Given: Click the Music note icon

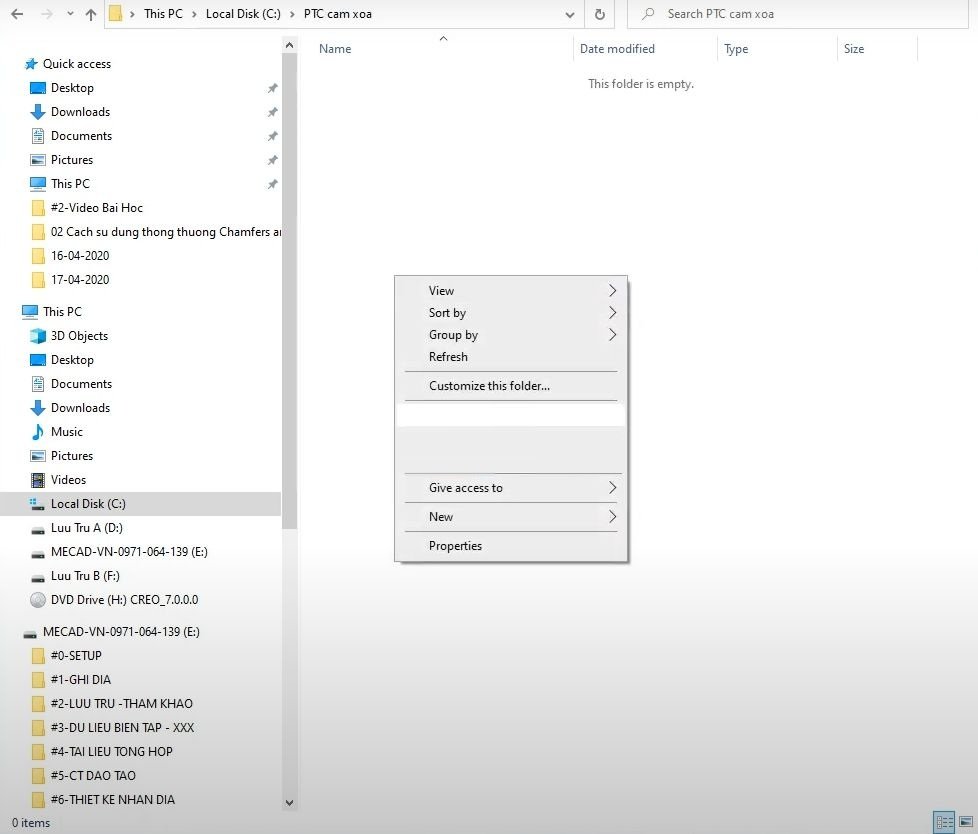Looking at the screenshot, I should (38, 432).
